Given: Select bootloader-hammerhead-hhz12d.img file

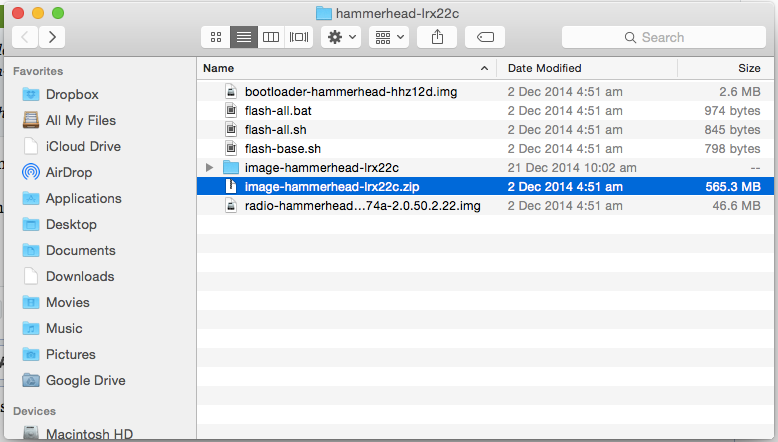Looking at the screenshot, I should (350, 91).
